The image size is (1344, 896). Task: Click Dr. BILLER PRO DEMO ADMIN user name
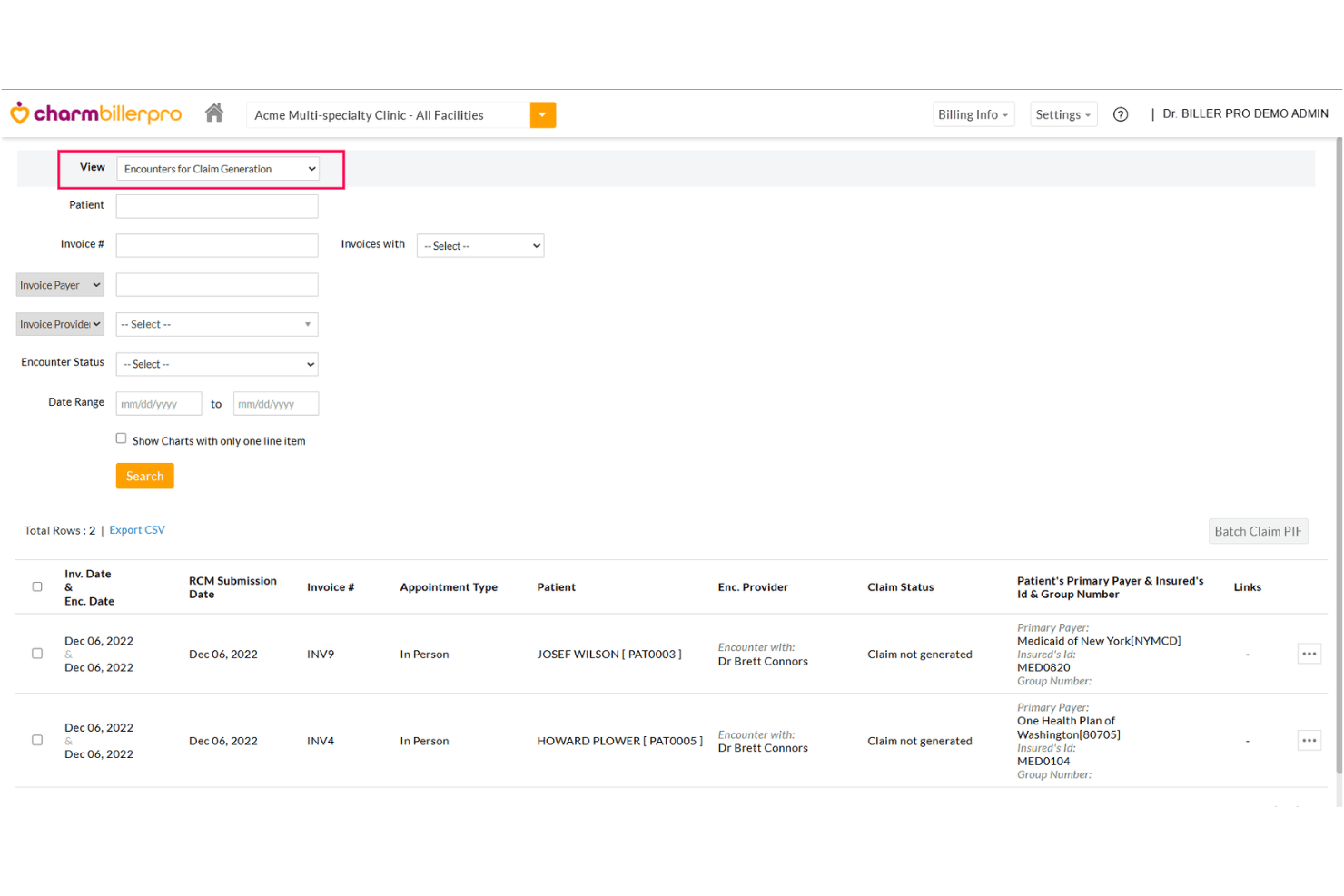(1245, 113)
